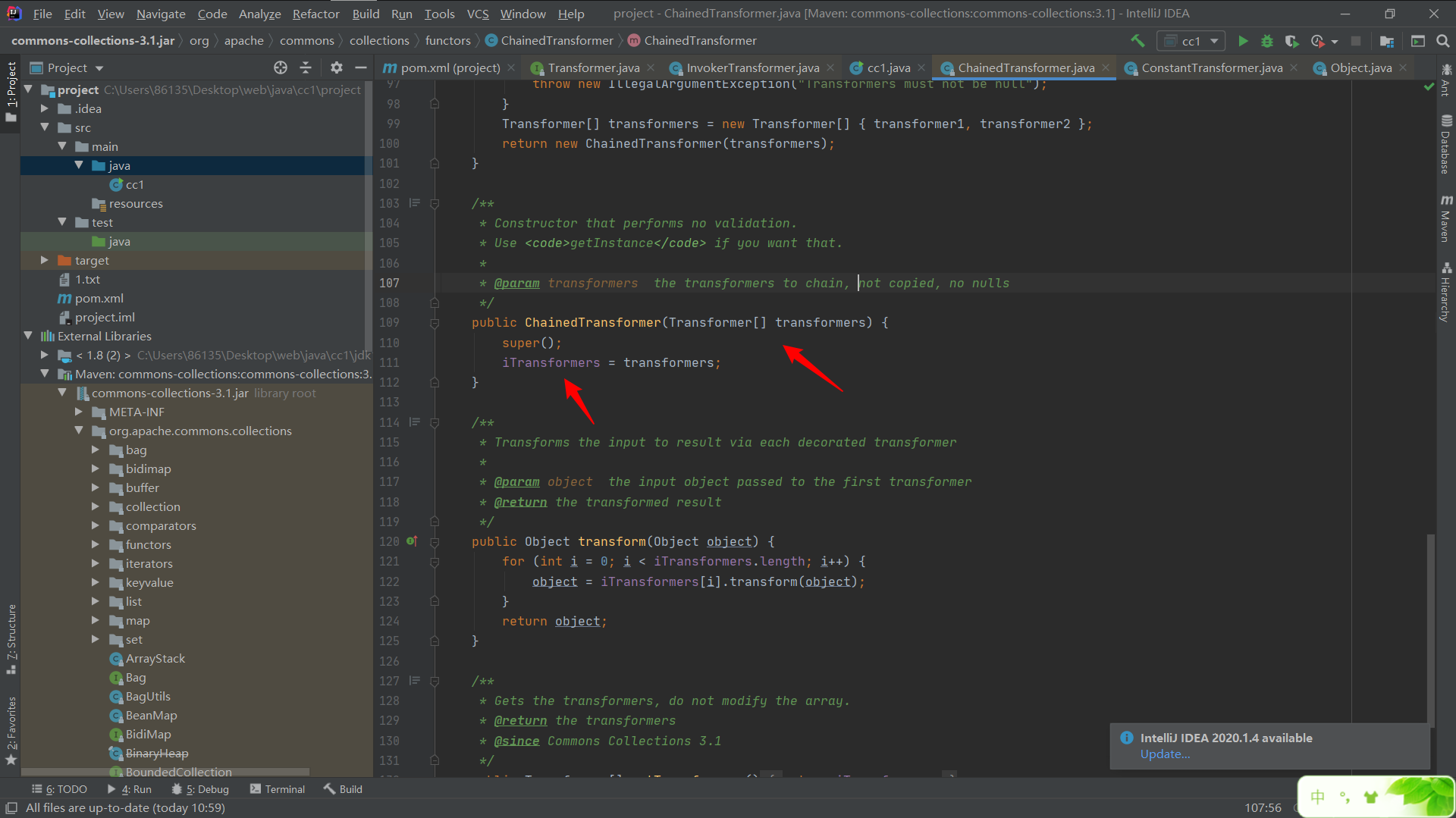Image resolution: width=1456 pixels, height=818 pixels.
Task: Open the Refactor menu
Action: [315, 14]
